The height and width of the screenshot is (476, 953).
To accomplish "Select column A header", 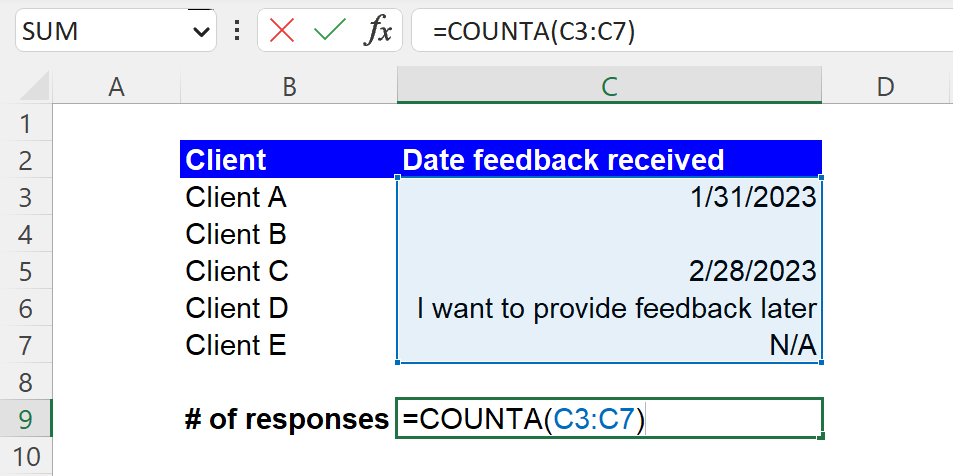I will [x=116, y=87].
